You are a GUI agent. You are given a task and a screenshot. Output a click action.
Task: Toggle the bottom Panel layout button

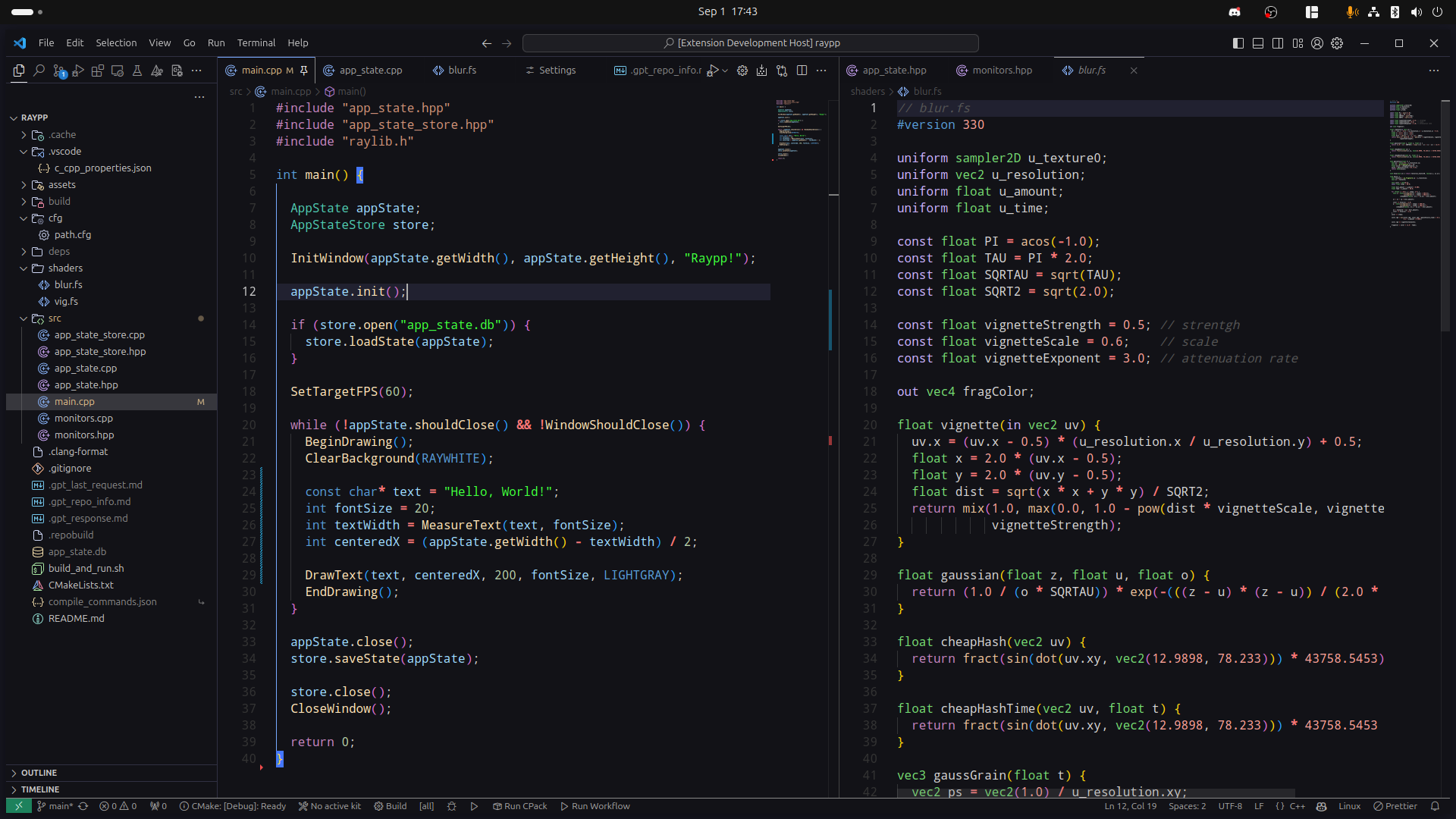pyautogui.click(x=1258, y=43)
